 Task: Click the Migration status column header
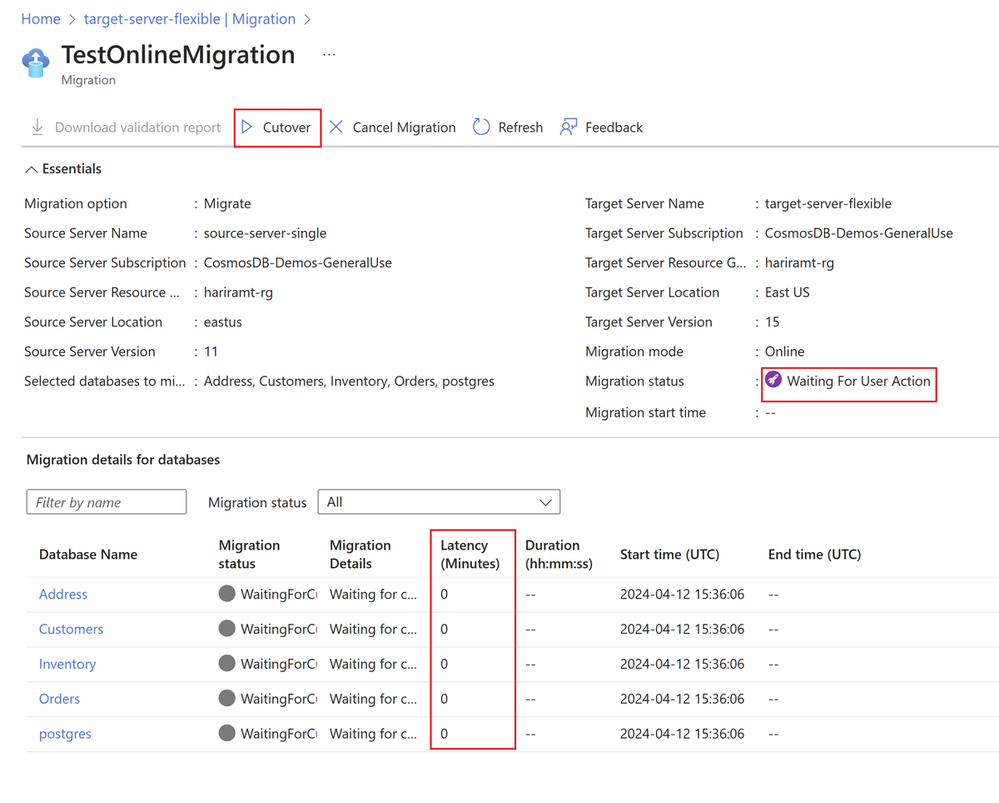pyautogui.click(x=249, y=554)
